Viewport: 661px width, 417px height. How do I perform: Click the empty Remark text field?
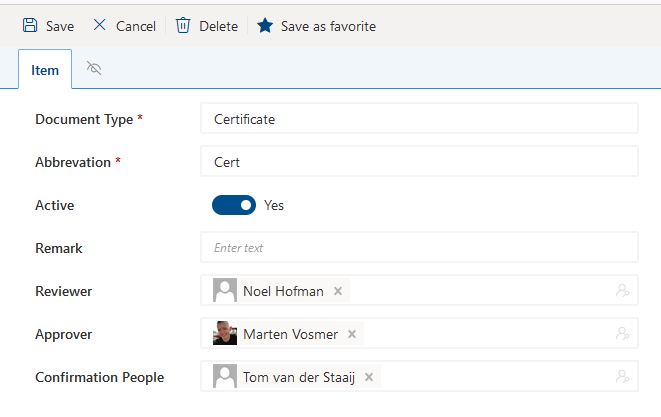(419, 248)
